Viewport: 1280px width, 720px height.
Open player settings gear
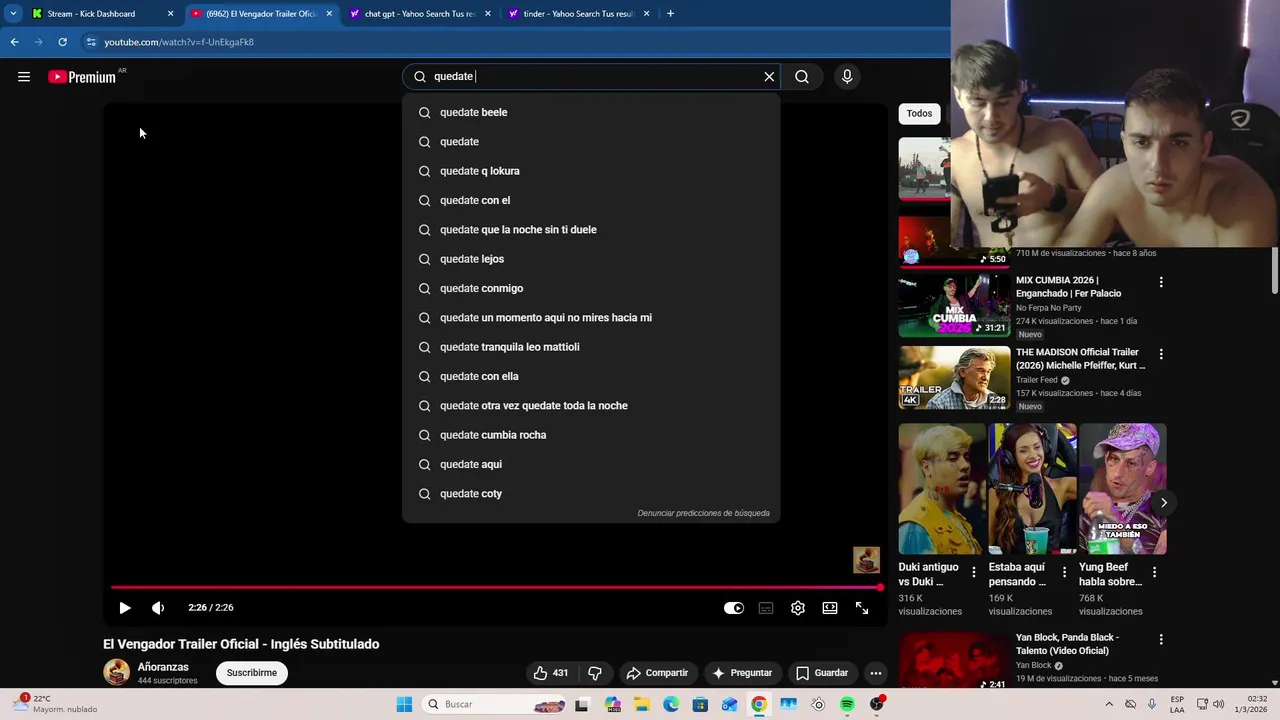coord(798,608)
